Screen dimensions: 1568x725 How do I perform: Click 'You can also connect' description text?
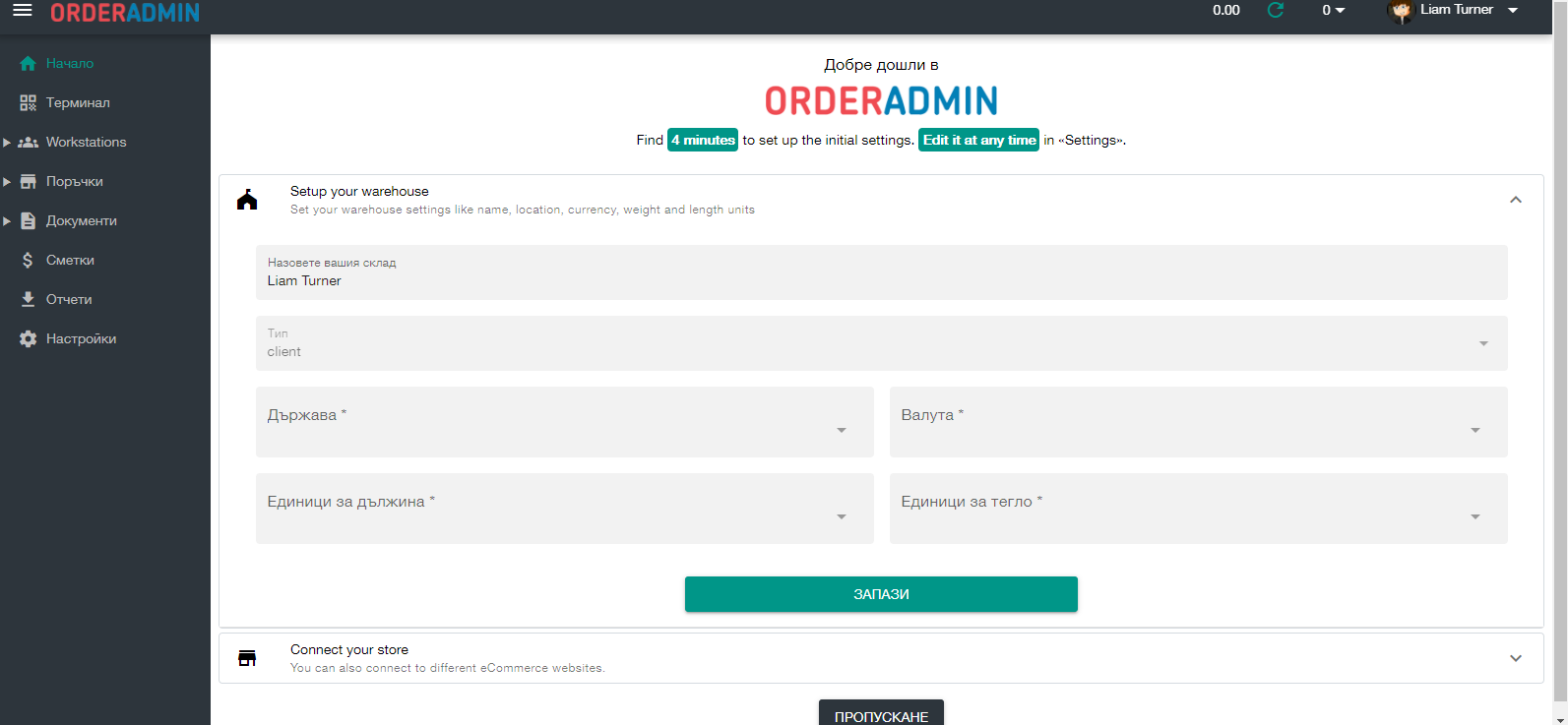(448, 668)
